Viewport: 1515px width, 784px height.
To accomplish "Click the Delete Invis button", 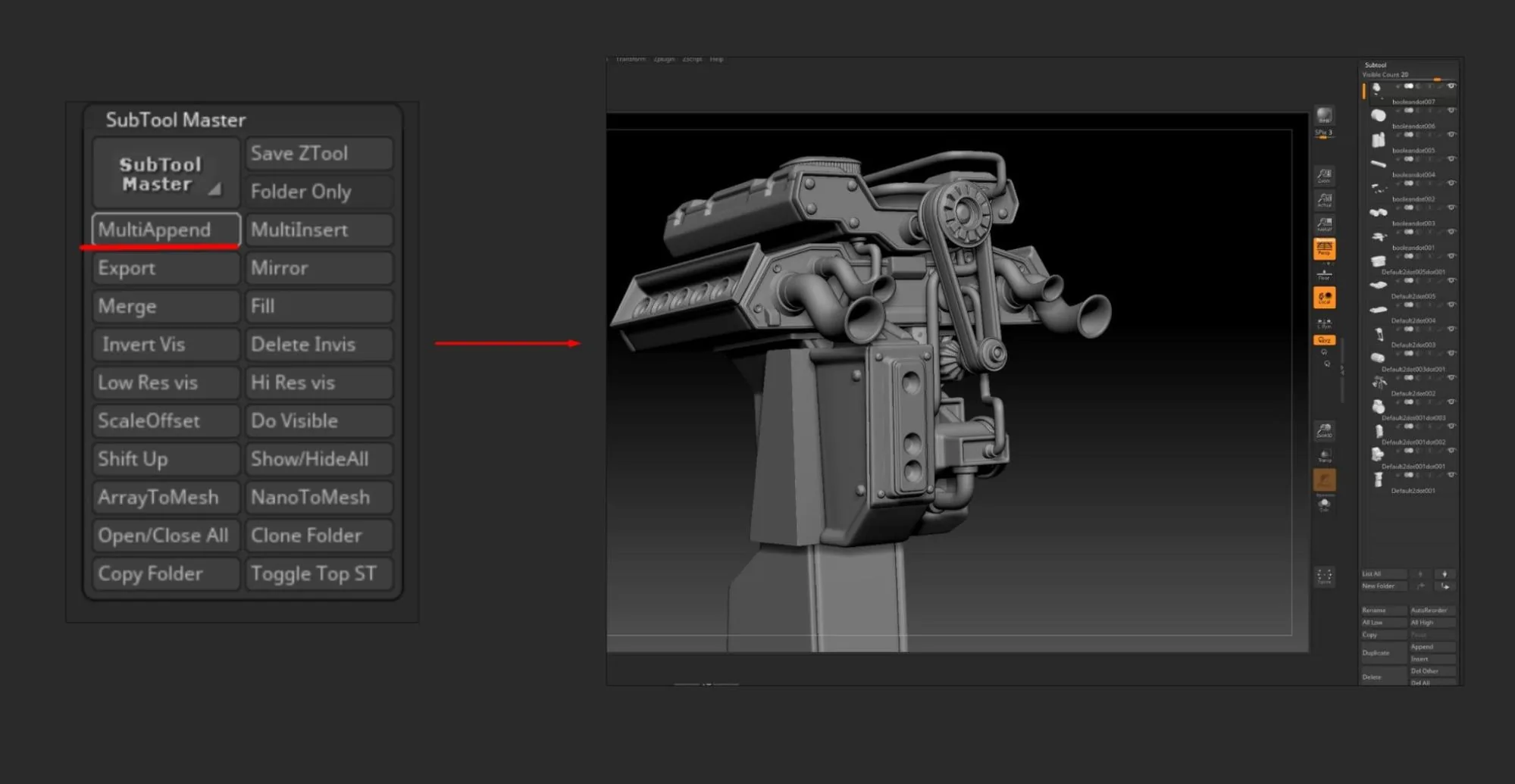I will [x=319, y=344].
